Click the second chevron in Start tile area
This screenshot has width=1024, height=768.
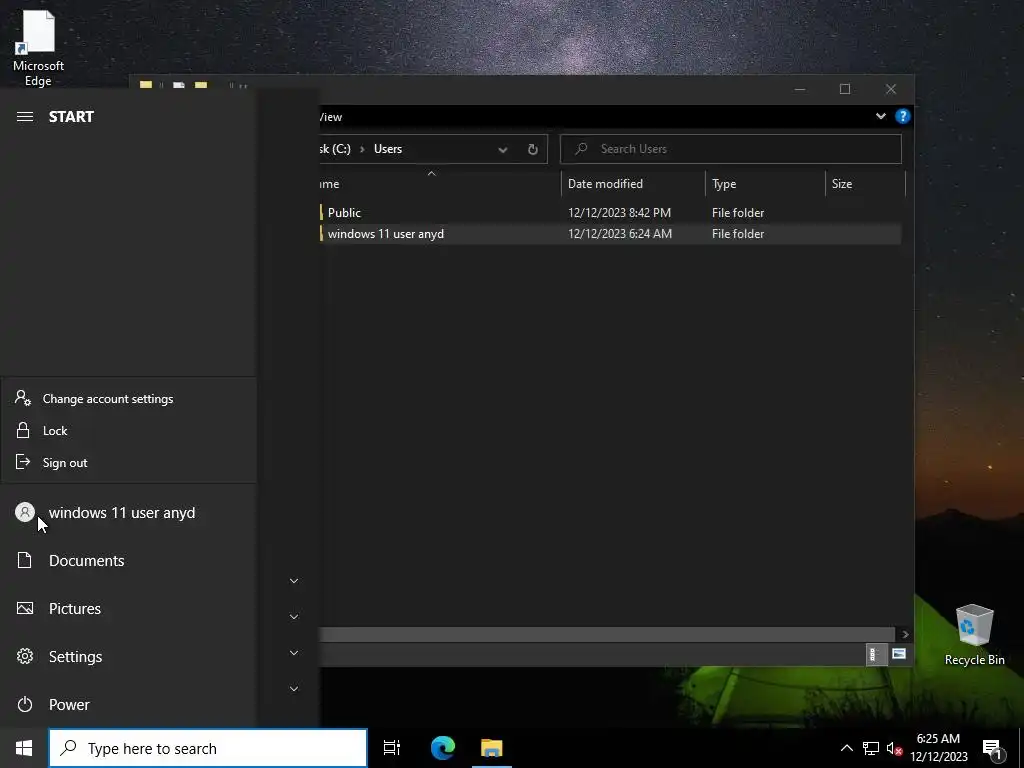pyautogui.click(x=294, y=616)
